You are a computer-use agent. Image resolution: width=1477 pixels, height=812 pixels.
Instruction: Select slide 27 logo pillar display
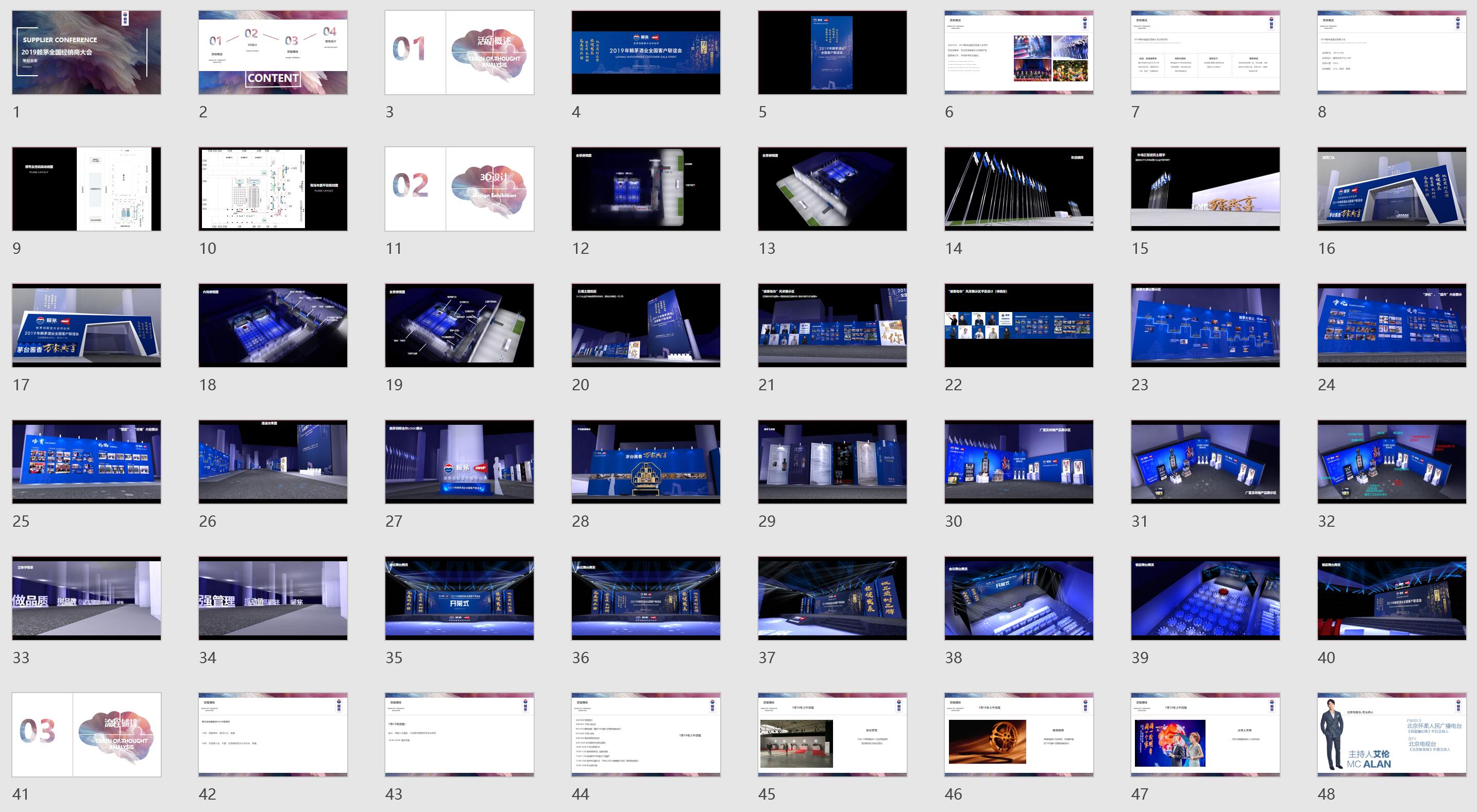(459, 461)
